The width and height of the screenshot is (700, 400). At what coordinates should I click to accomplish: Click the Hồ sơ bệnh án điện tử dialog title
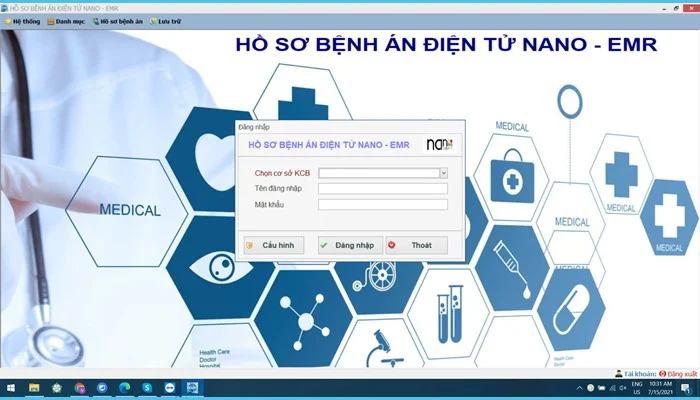tap(329, 145)
